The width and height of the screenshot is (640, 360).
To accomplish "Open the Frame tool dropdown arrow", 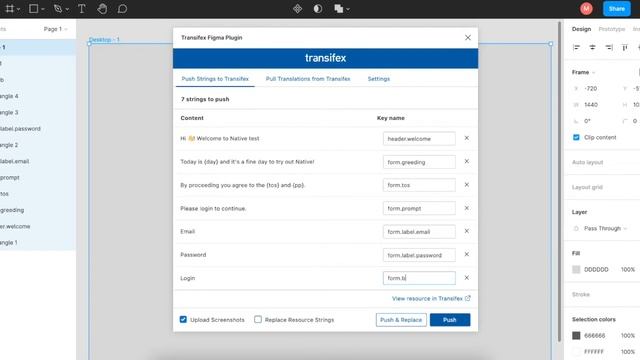I will (18, 9).
